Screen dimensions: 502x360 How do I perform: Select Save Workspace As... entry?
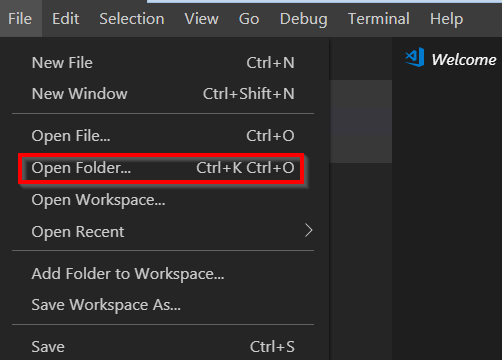(163, 305)
